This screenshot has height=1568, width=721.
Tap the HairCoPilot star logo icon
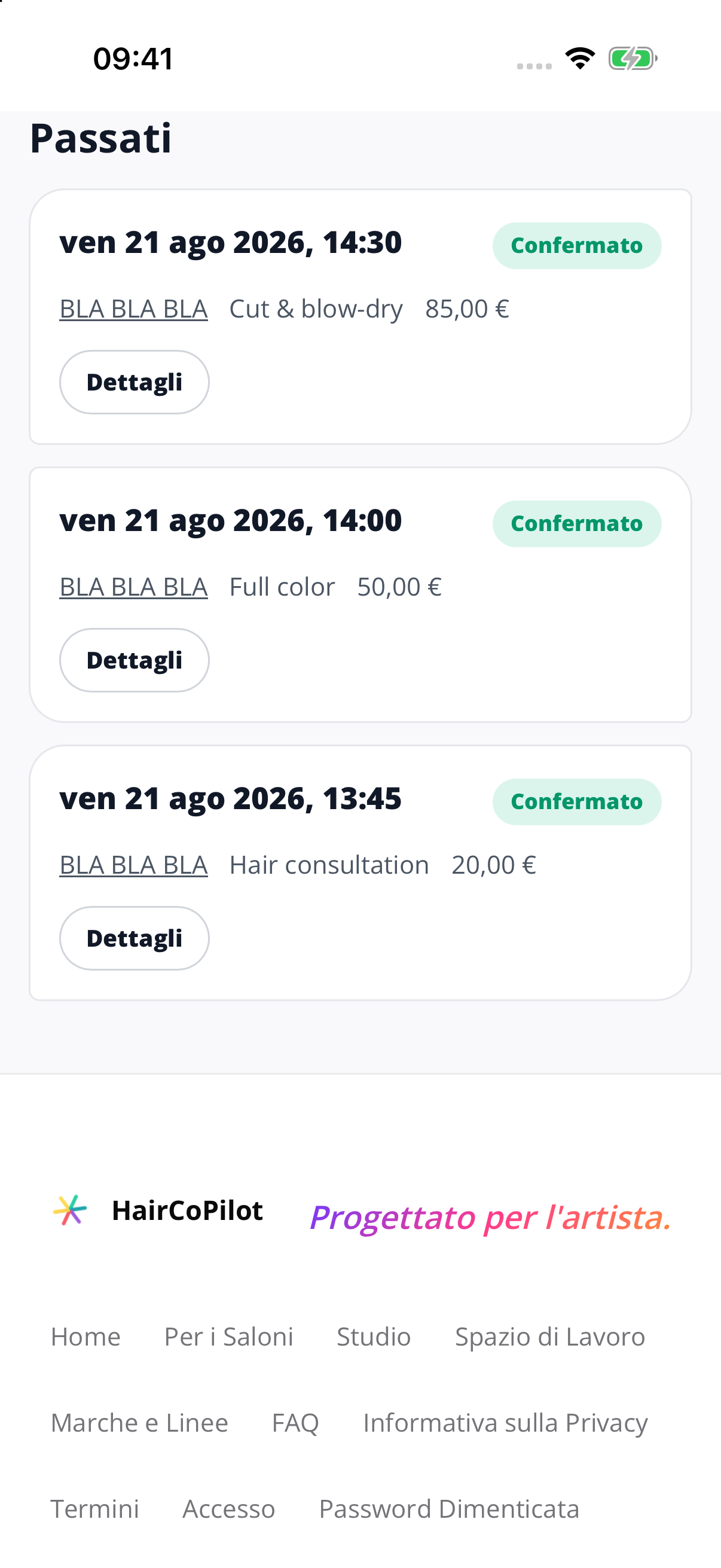[70, 1210]
